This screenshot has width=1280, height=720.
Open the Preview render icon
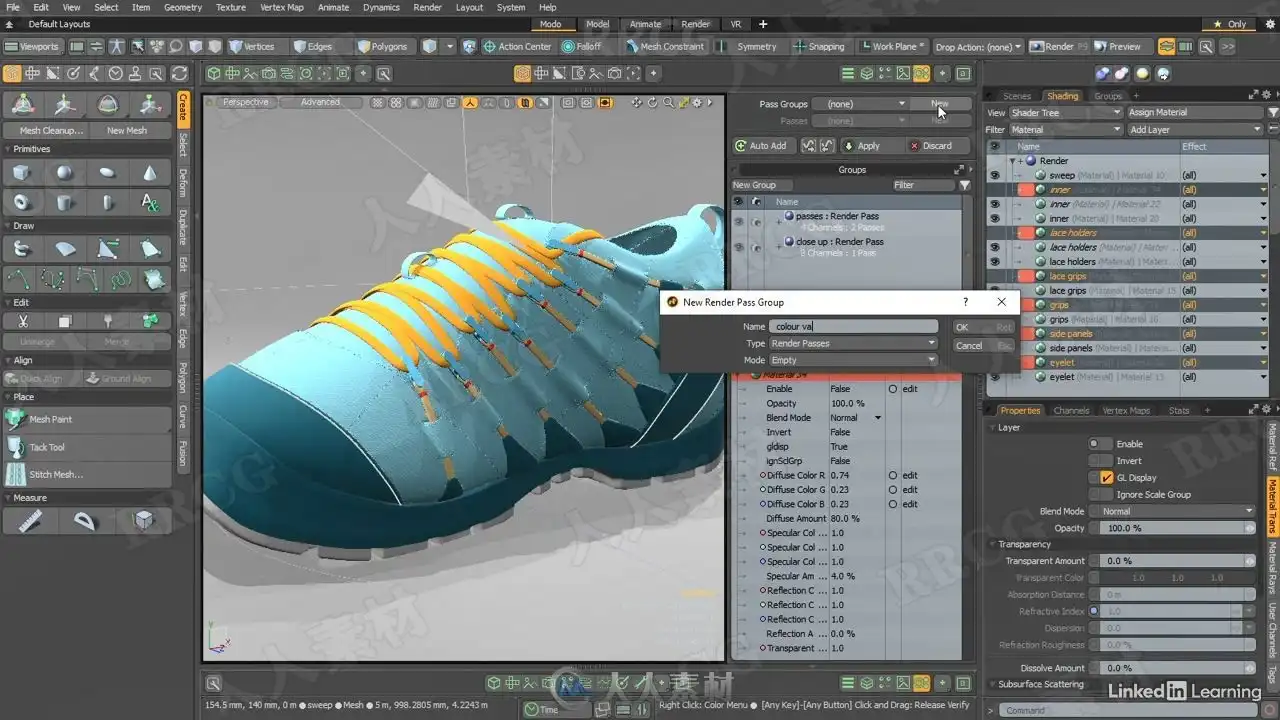pos(1102,46)
